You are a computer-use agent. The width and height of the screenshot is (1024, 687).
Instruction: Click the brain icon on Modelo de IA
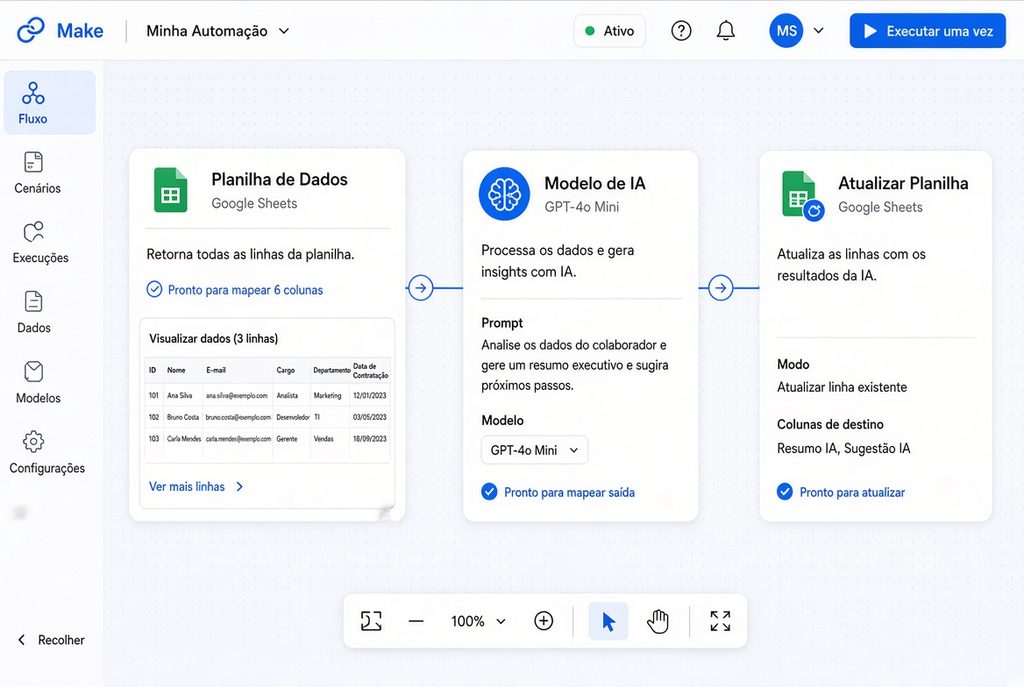[x=504, y=194]
